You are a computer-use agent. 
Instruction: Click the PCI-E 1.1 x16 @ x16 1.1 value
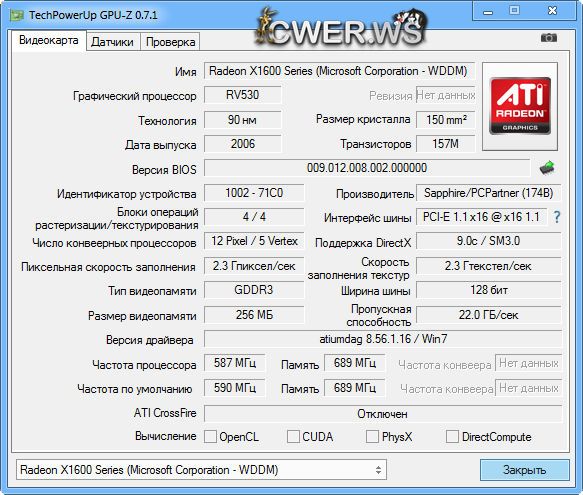(481, 217)
